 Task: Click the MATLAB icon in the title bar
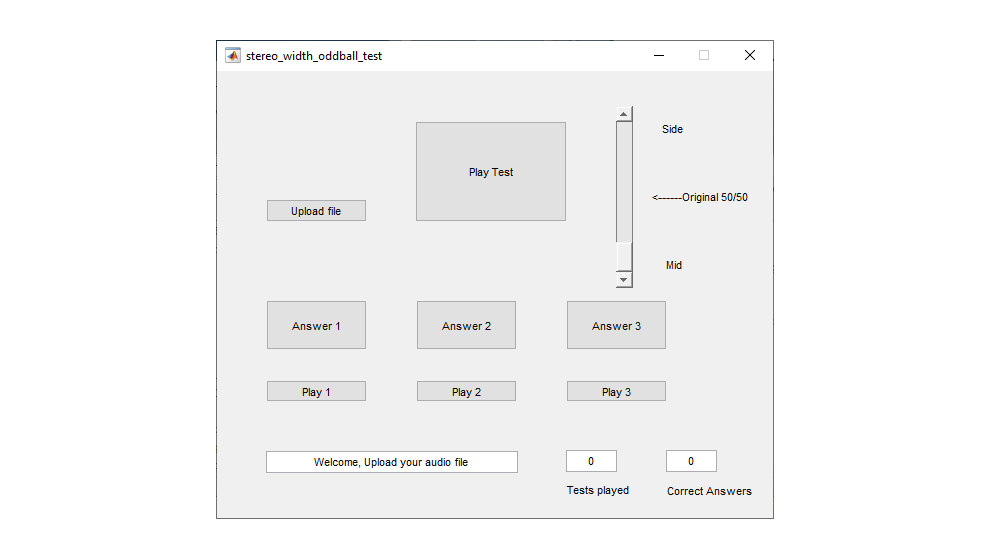pyautogui.click(x=233, y=56)
